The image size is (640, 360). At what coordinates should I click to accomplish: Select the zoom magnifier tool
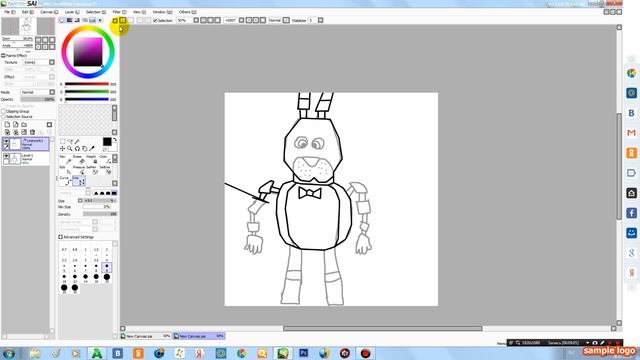[70, 149]
